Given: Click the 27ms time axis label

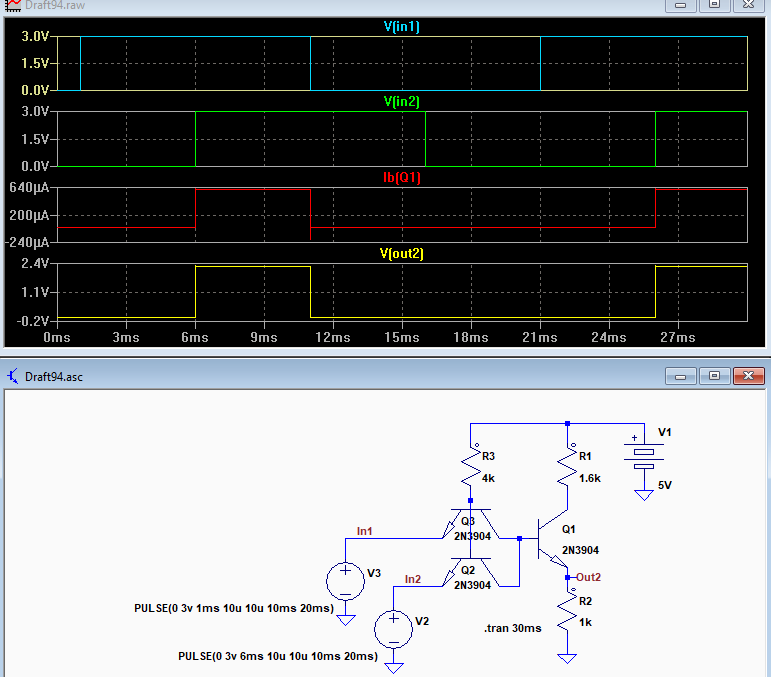Looking at the screenshot, I should tap(678, 338).
